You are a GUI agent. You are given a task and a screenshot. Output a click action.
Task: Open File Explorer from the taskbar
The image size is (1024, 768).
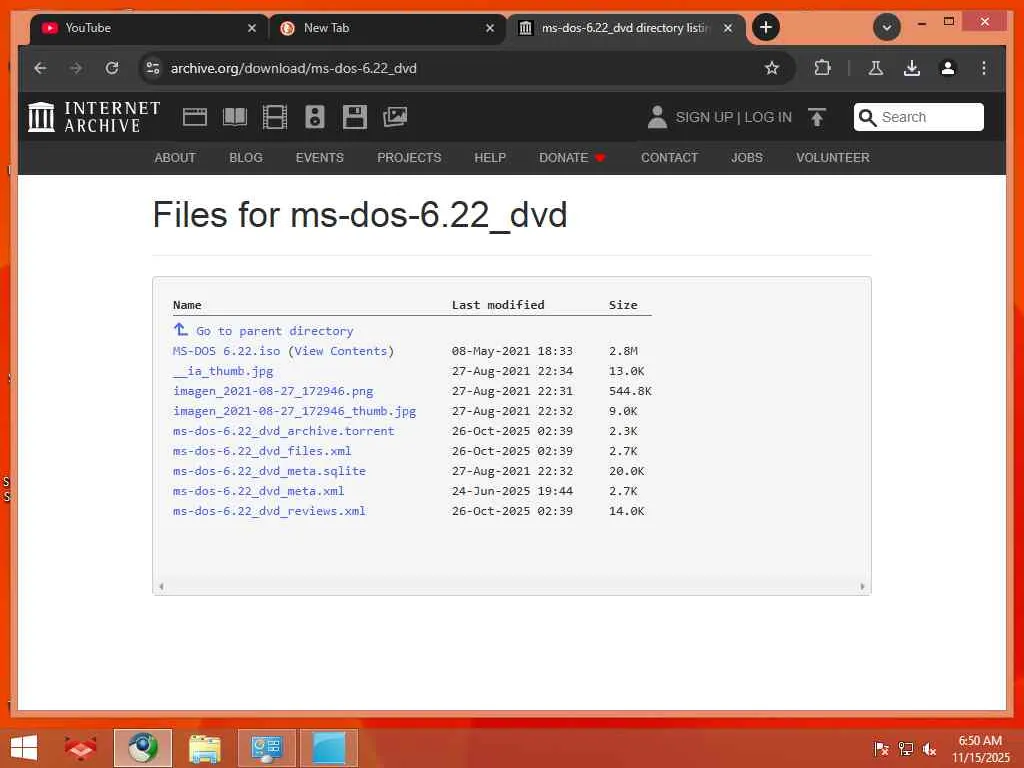(204, 748)
